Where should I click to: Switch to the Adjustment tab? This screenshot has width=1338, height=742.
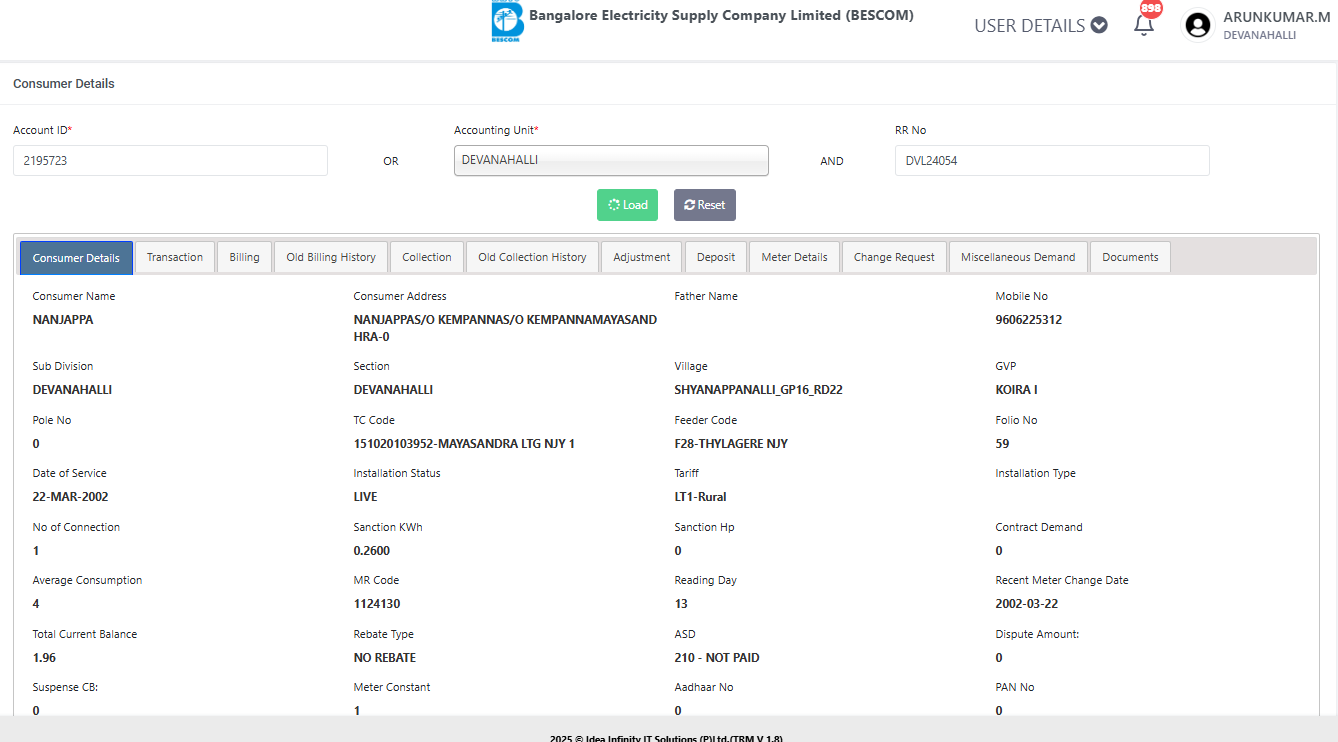(x=642, y=257)
